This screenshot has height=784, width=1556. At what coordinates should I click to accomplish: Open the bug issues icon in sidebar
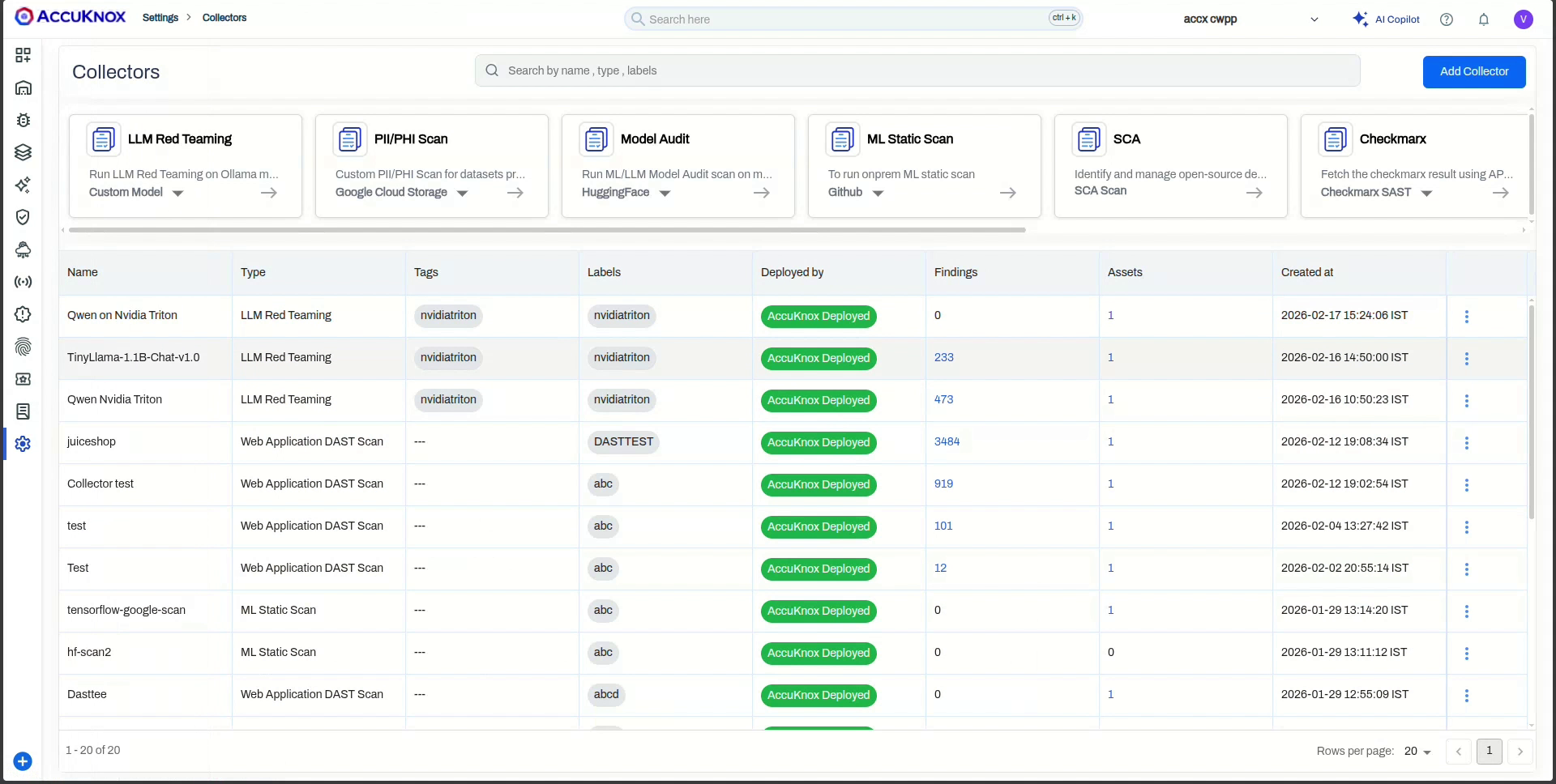pos(23,120)
